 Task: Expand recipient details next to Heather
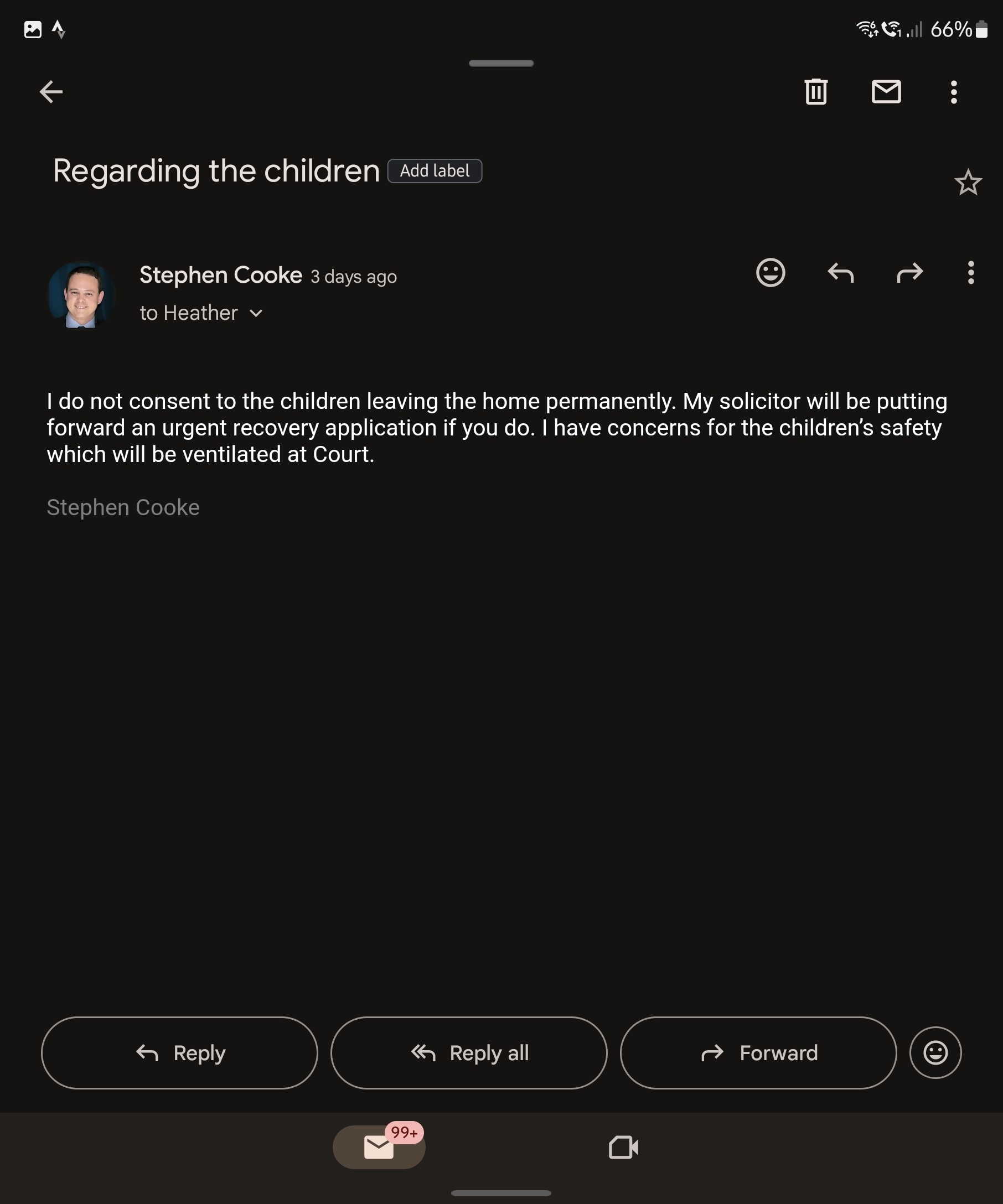[x=256, y=313]
